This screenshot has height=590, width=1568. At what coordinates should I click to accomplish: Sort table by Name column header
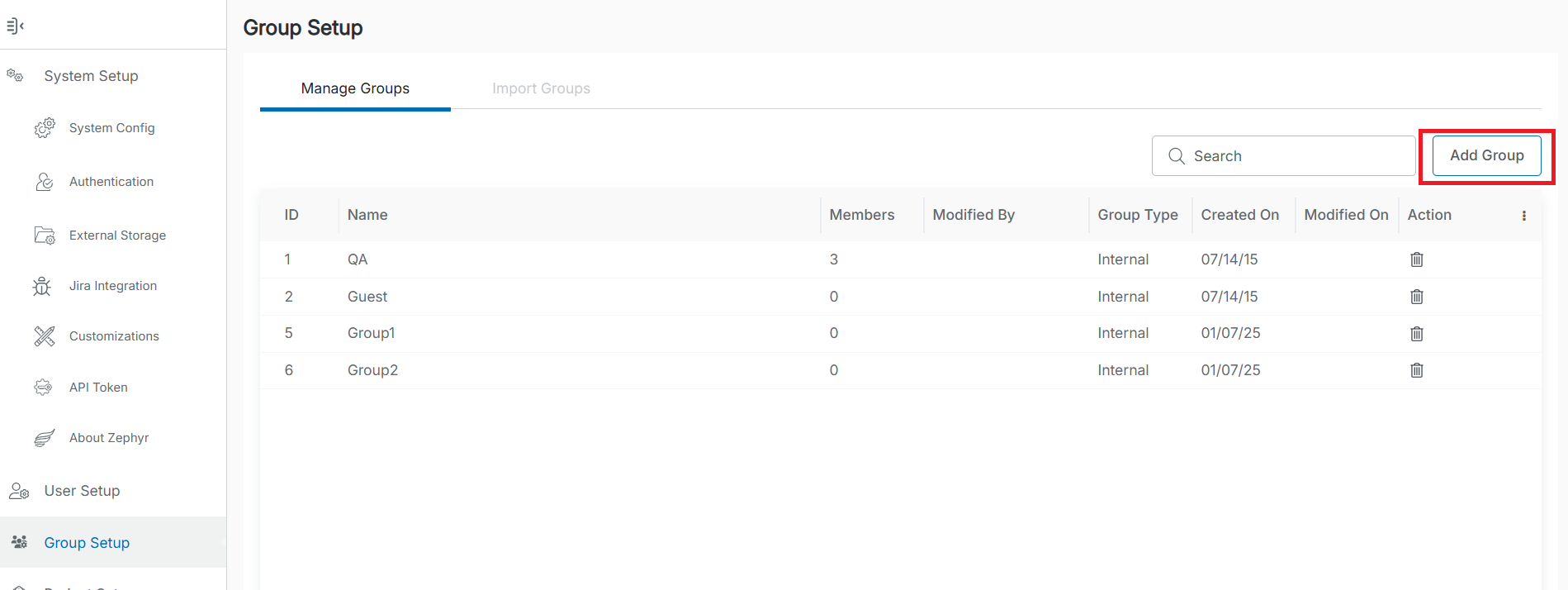pos(367,215)
